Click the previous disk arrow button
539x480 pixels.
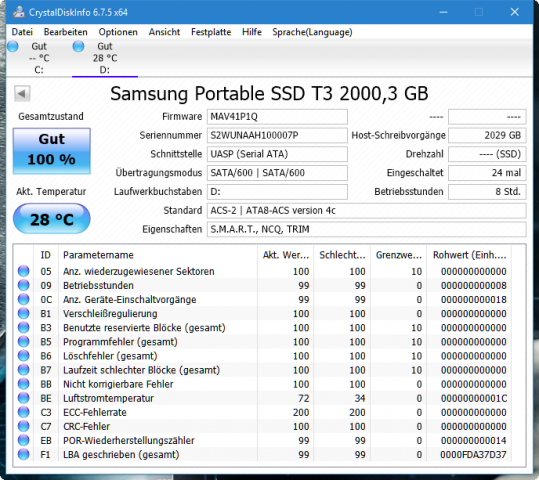coord(22,94)
